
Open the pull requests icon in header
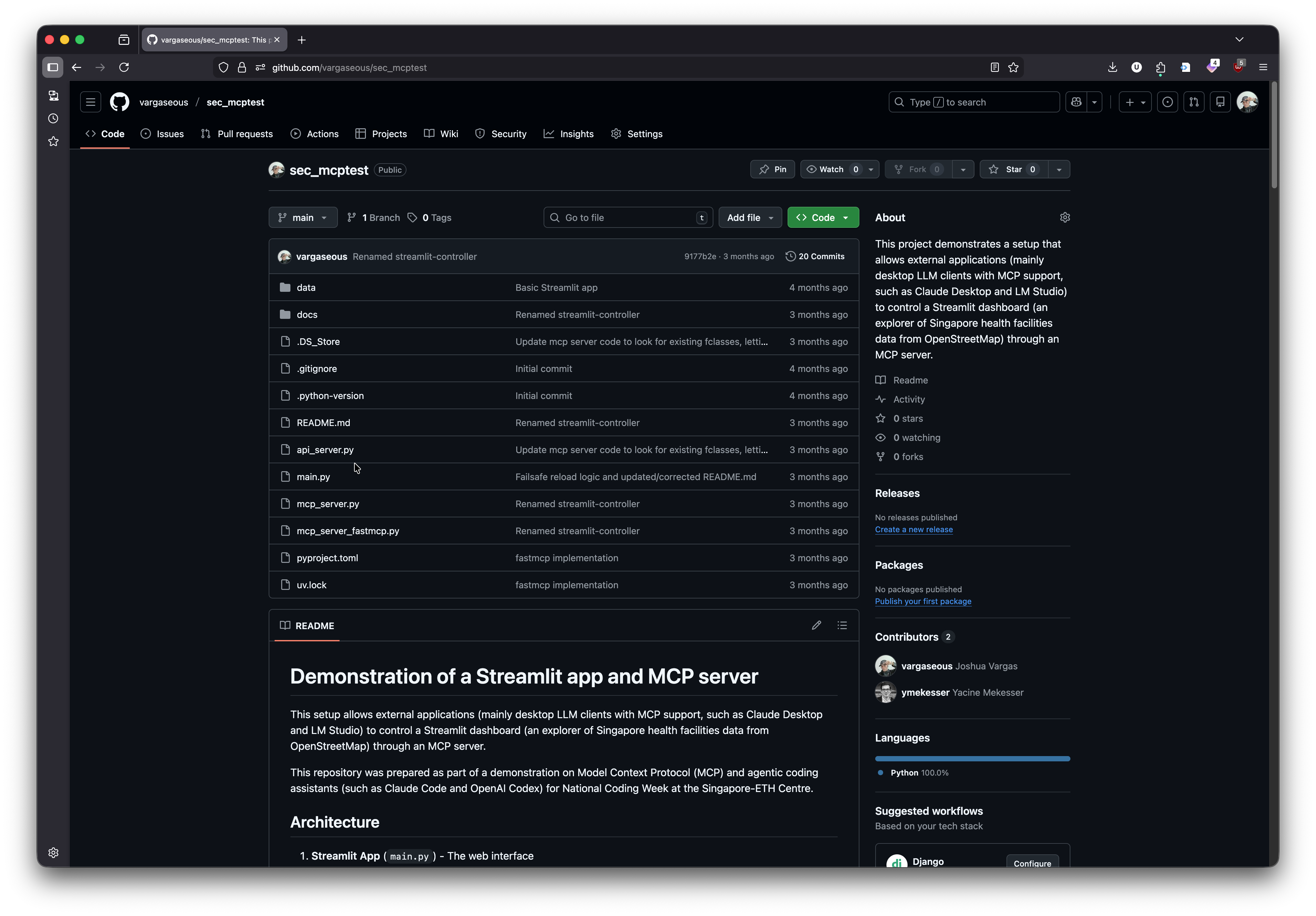pyautogui.click(x=1194, y=102)
